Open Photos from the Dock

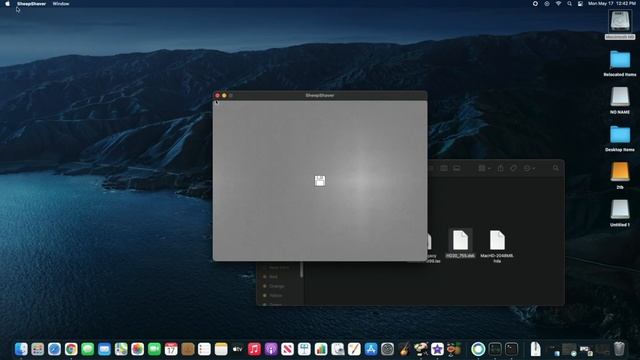pos(138,349)
